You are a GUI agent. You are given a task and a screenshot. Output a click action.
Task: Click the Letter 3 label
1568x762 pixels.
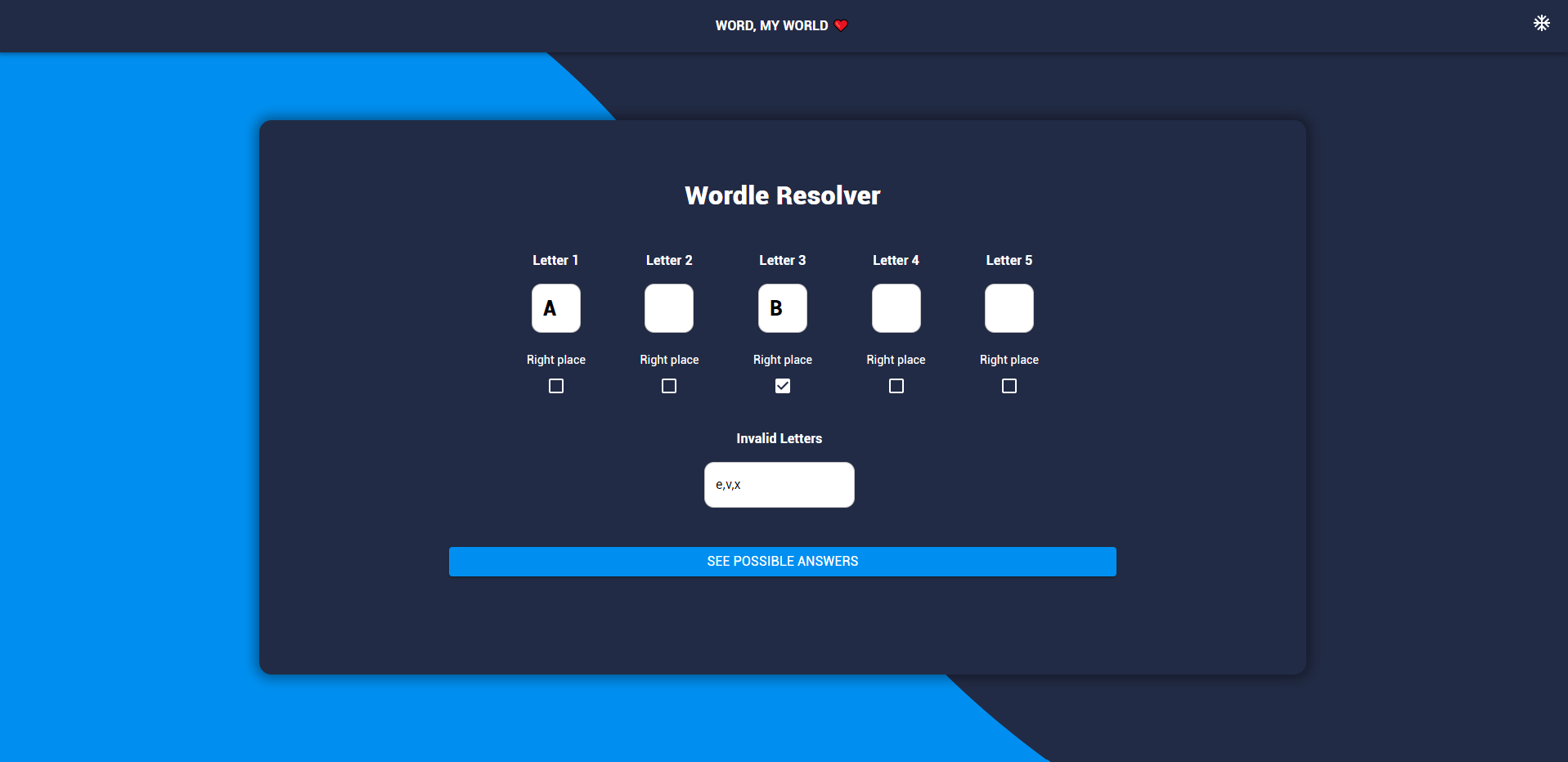(x=783, y=260)
